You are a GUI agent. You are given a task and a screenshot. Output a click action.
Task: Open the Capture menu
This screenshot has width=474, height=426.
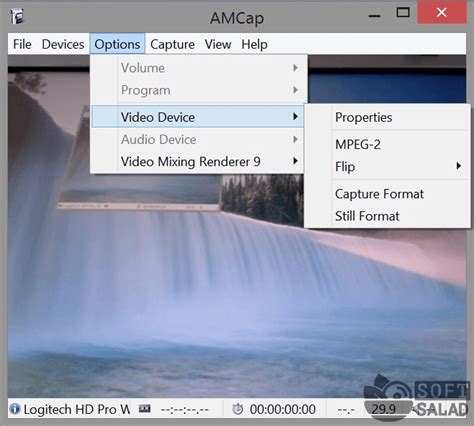pyautogui.click(x=172, y=44)
